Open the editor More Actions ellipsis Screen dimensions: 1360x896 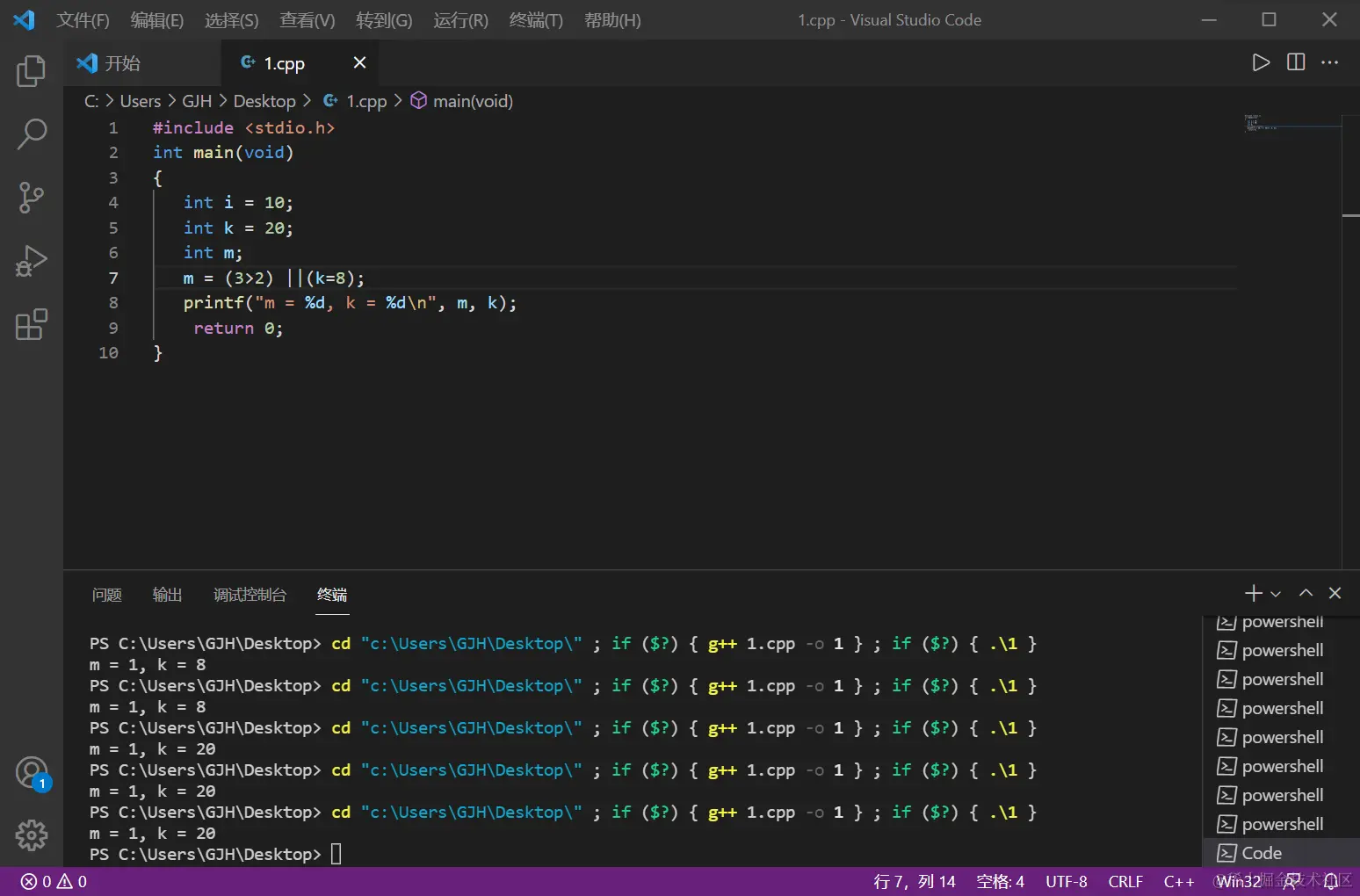[1330, 62]
